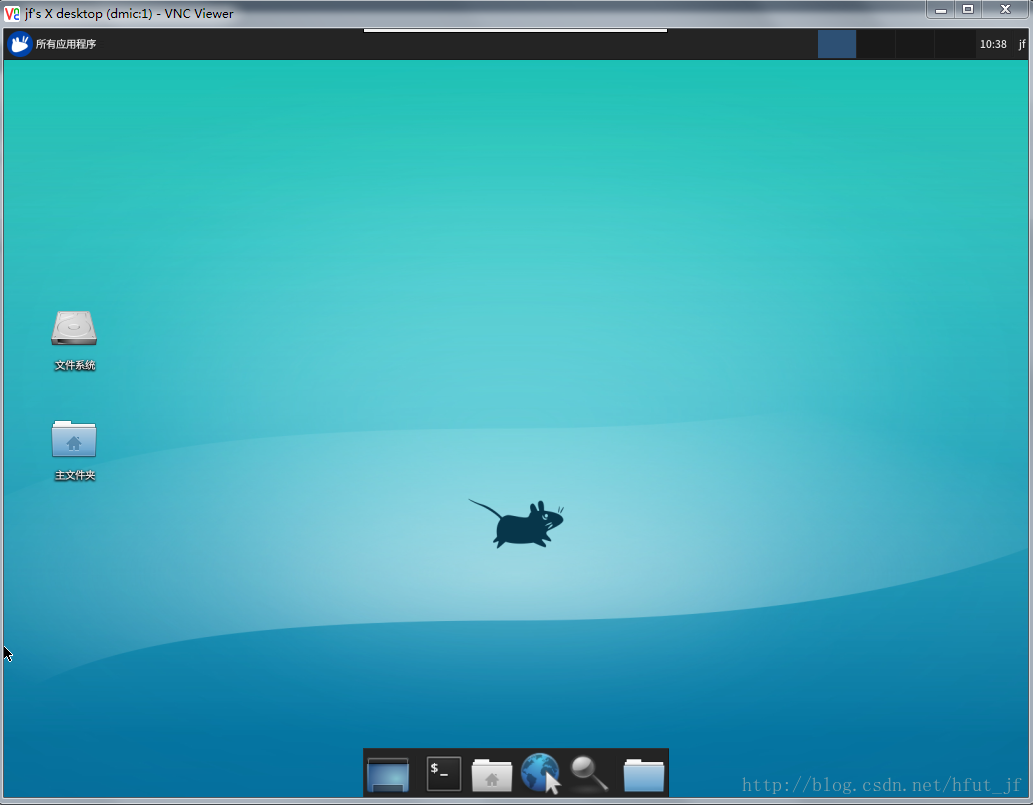This screenshot has width=1033, height=805.
Task: Open the jf user menu in panel
Action: [1022, 44]
